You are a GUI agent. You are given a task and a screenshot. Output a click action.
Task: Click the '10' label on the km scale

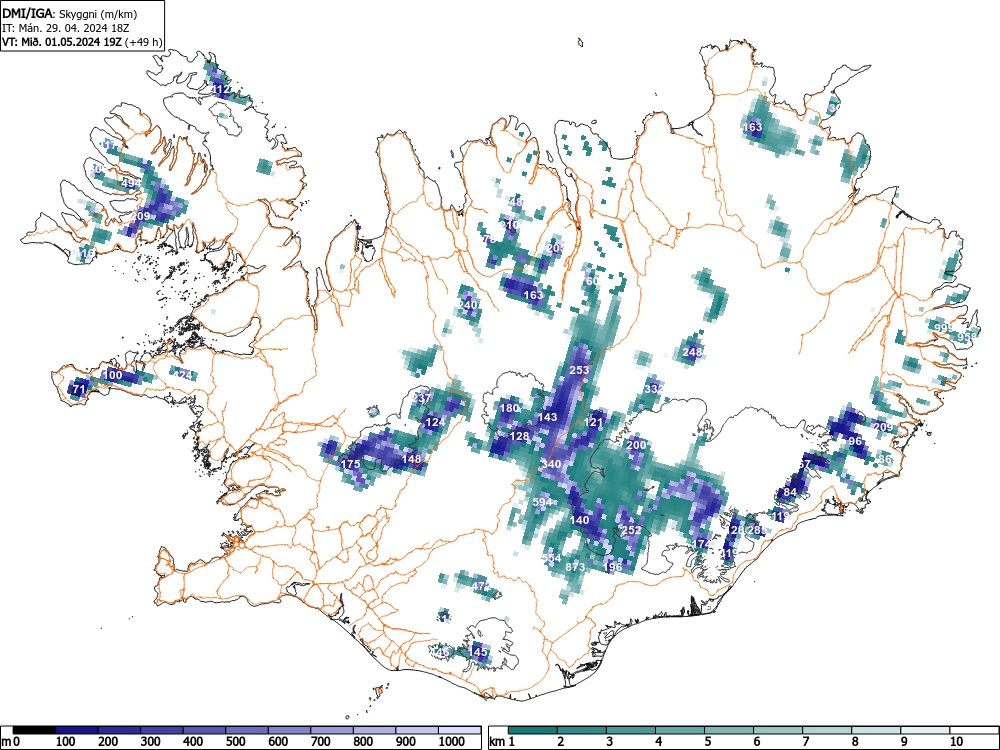pos(957,741)
